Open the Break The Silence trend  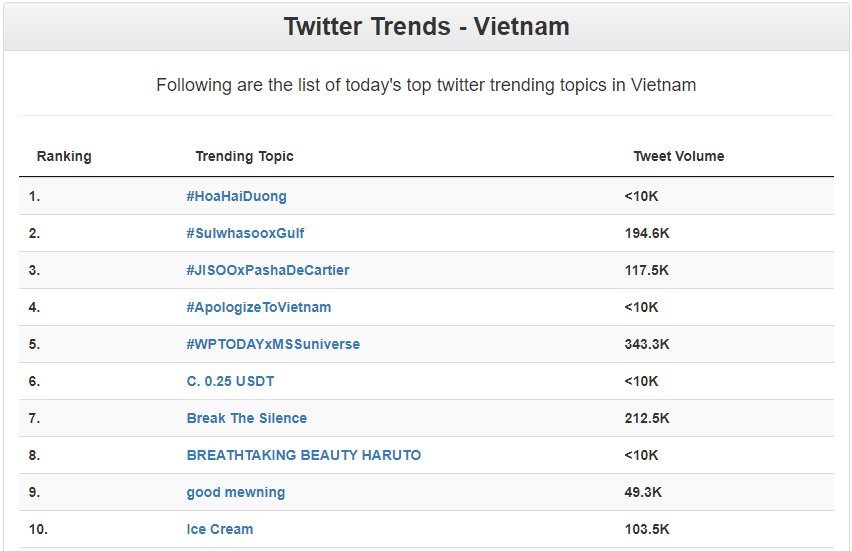[247, 418]
